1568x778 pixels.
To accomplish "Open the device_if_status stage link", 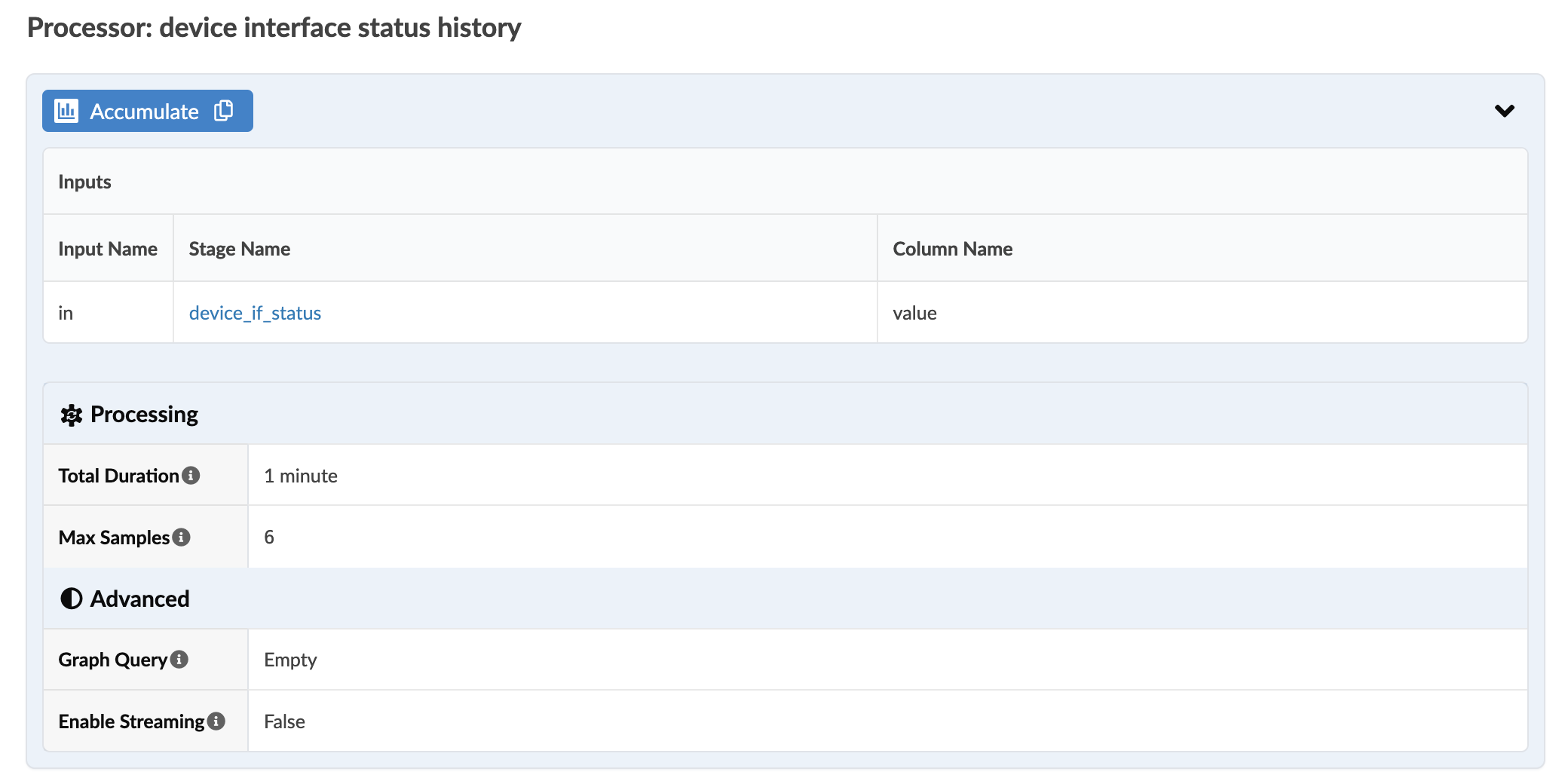I will coord(255,313).
